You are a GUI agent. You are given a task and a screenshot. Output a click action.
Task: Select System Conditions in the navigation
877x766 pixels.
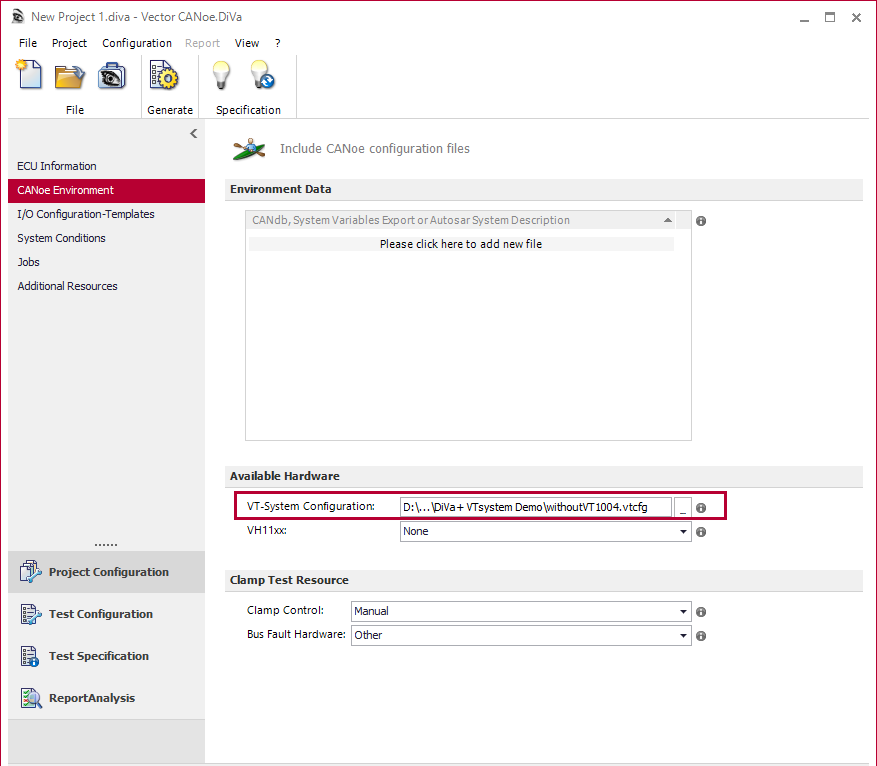tap(106, 238)
